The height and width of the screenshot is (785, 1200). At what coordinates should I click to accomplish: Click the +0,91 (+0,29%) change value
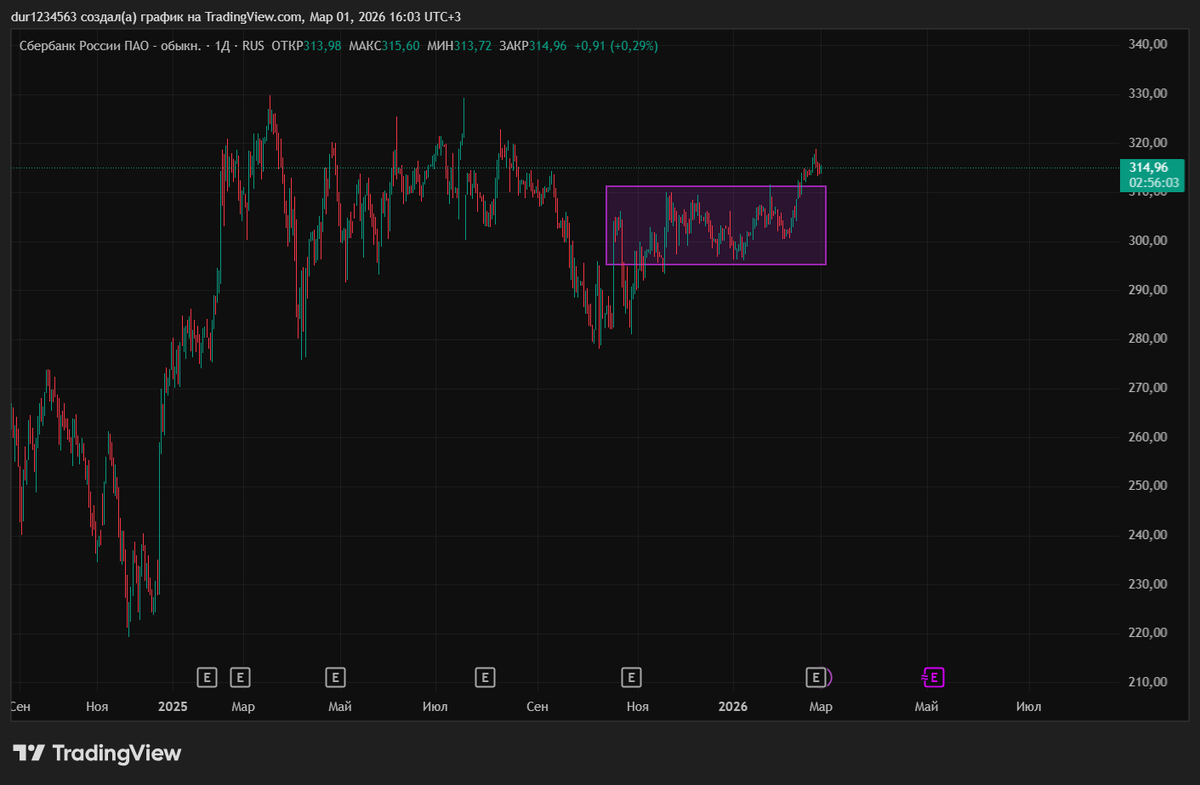[616, 46]
